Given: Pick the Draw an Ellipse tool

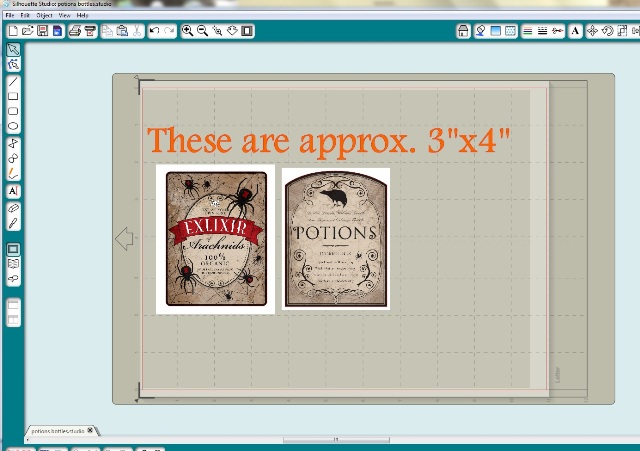Looking at the screenshot, I should coord(13,126).
